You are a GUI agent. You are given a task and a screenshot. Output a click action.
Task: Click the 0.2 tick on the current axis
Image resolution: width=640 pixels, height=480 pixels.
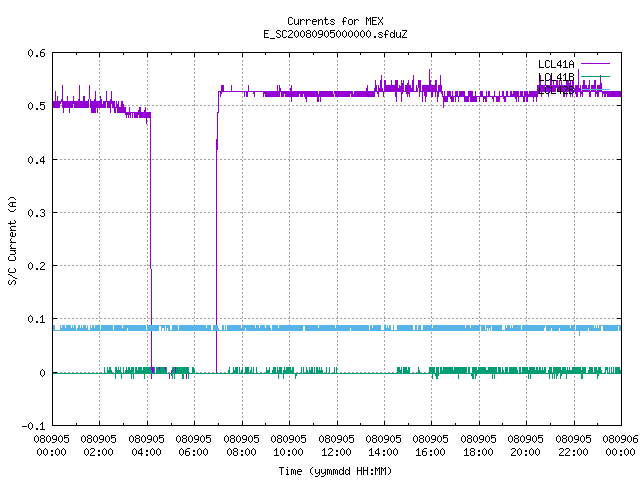(36, 266)
